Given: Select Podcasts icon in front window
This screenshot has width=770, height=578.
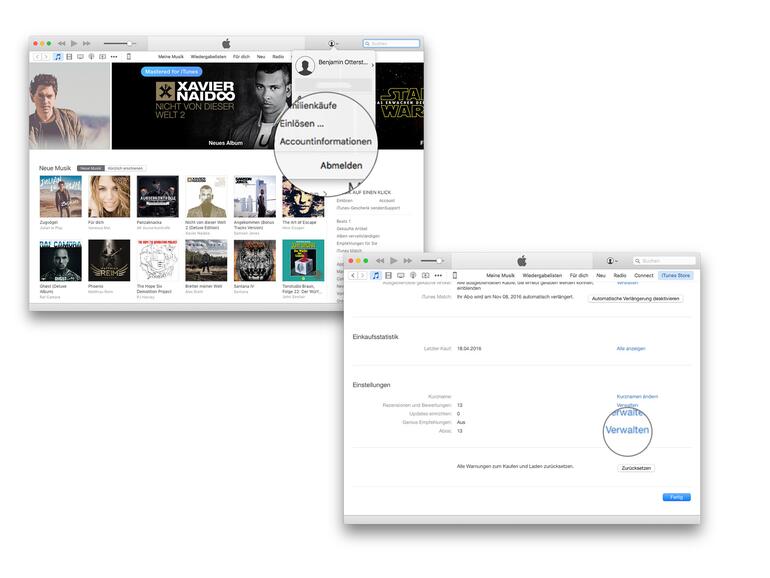Looking at the screenshot, I should (413, 275).
